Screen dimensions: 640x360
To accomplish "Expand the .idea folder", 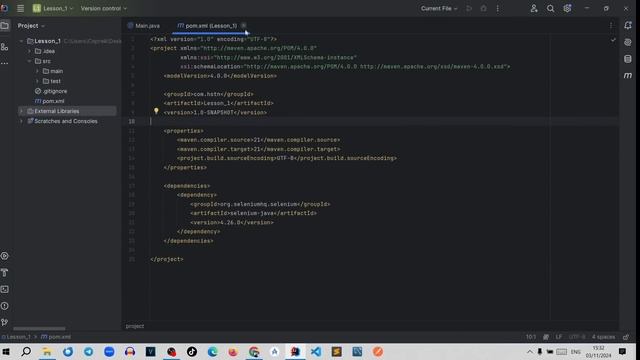I will 29,51.
